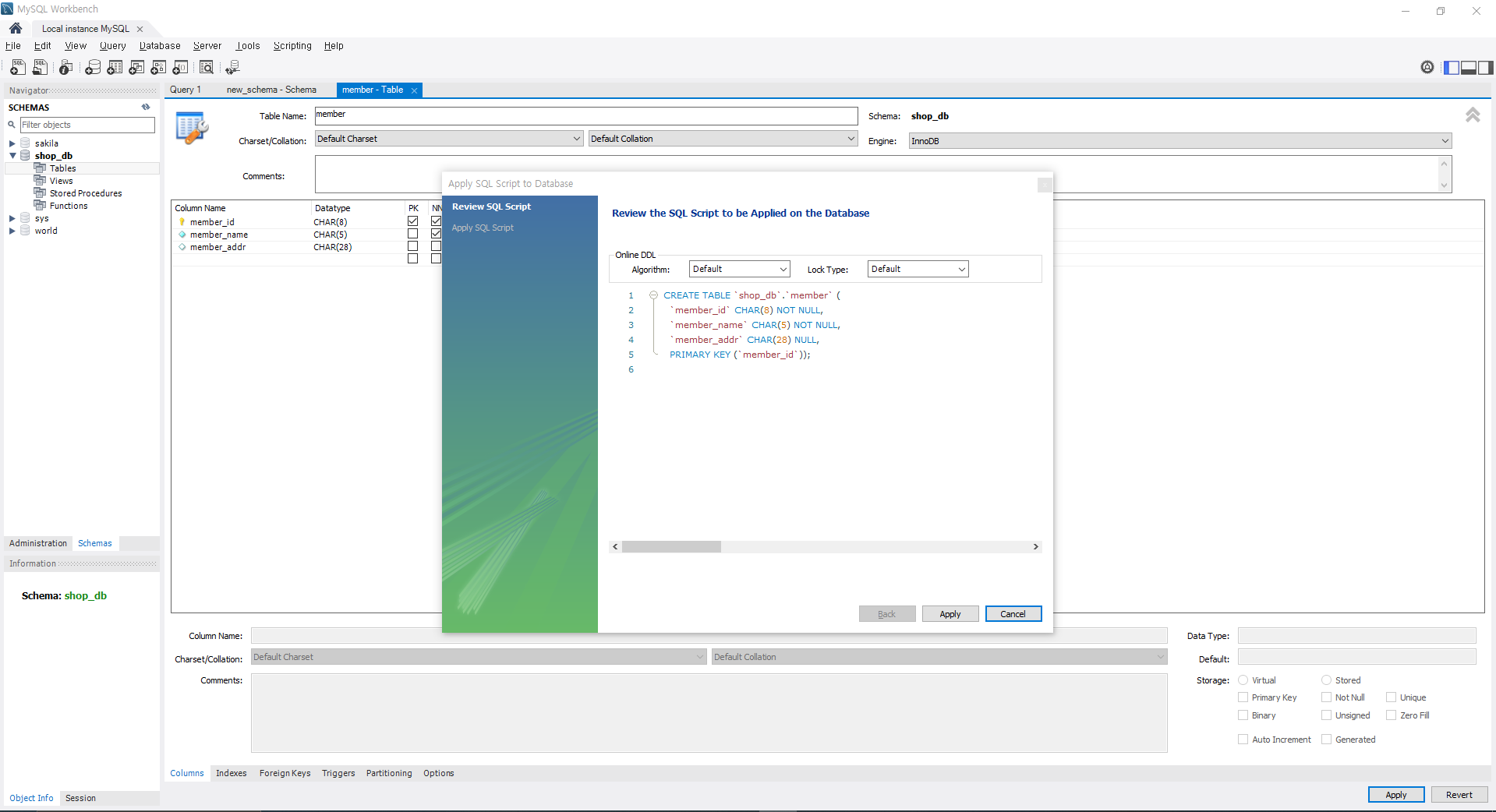The width and height of the screenshot is (1496, 812).
Task: Create new function toolbar icon
Action: point(180,68)
